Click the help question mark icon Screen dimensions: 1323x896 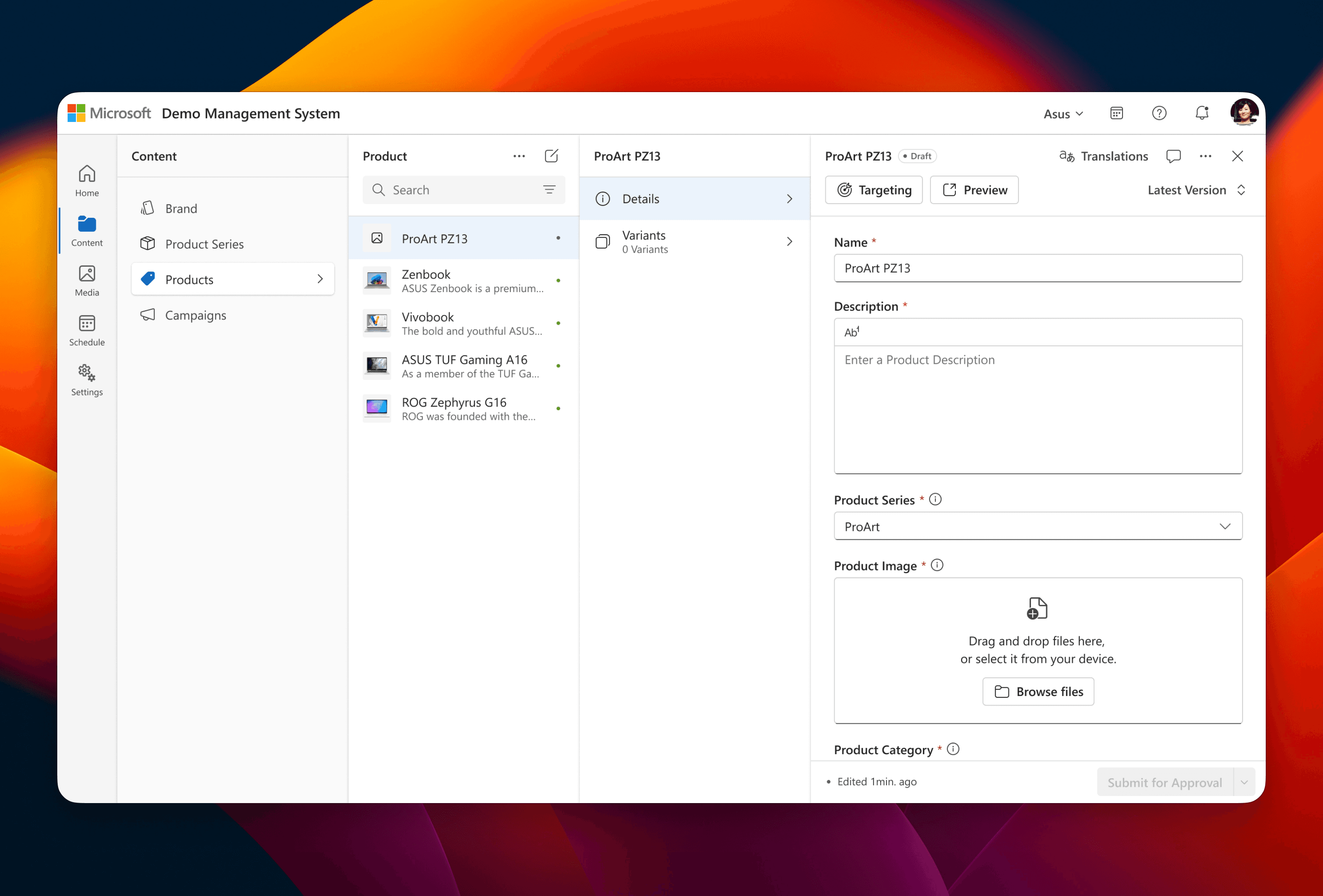point(1159,113)
